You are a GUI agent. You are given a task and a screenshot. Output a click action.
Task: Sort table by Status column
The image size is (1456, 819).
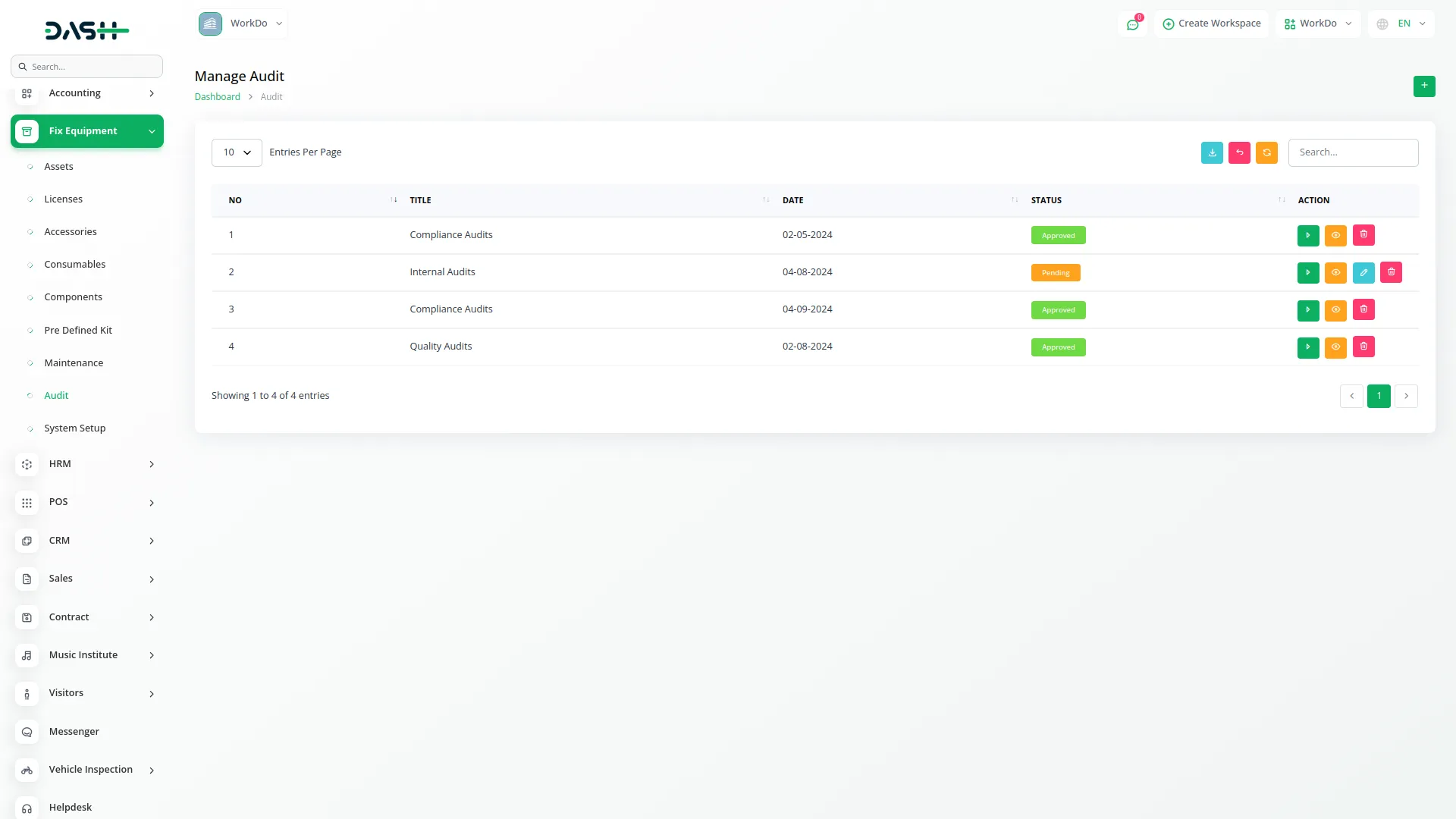point(1046,200)
